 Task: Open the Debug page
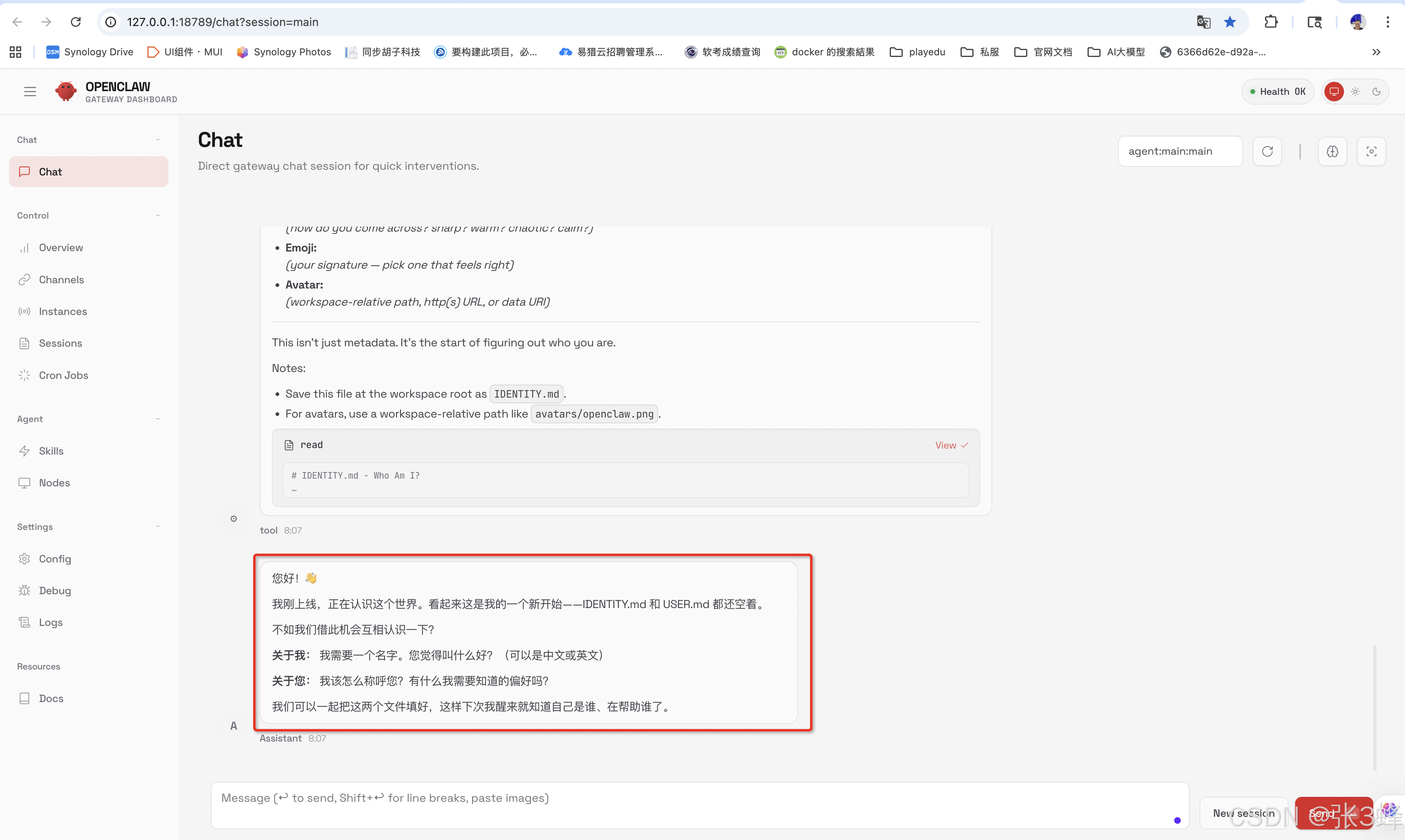tap(55, 591)
